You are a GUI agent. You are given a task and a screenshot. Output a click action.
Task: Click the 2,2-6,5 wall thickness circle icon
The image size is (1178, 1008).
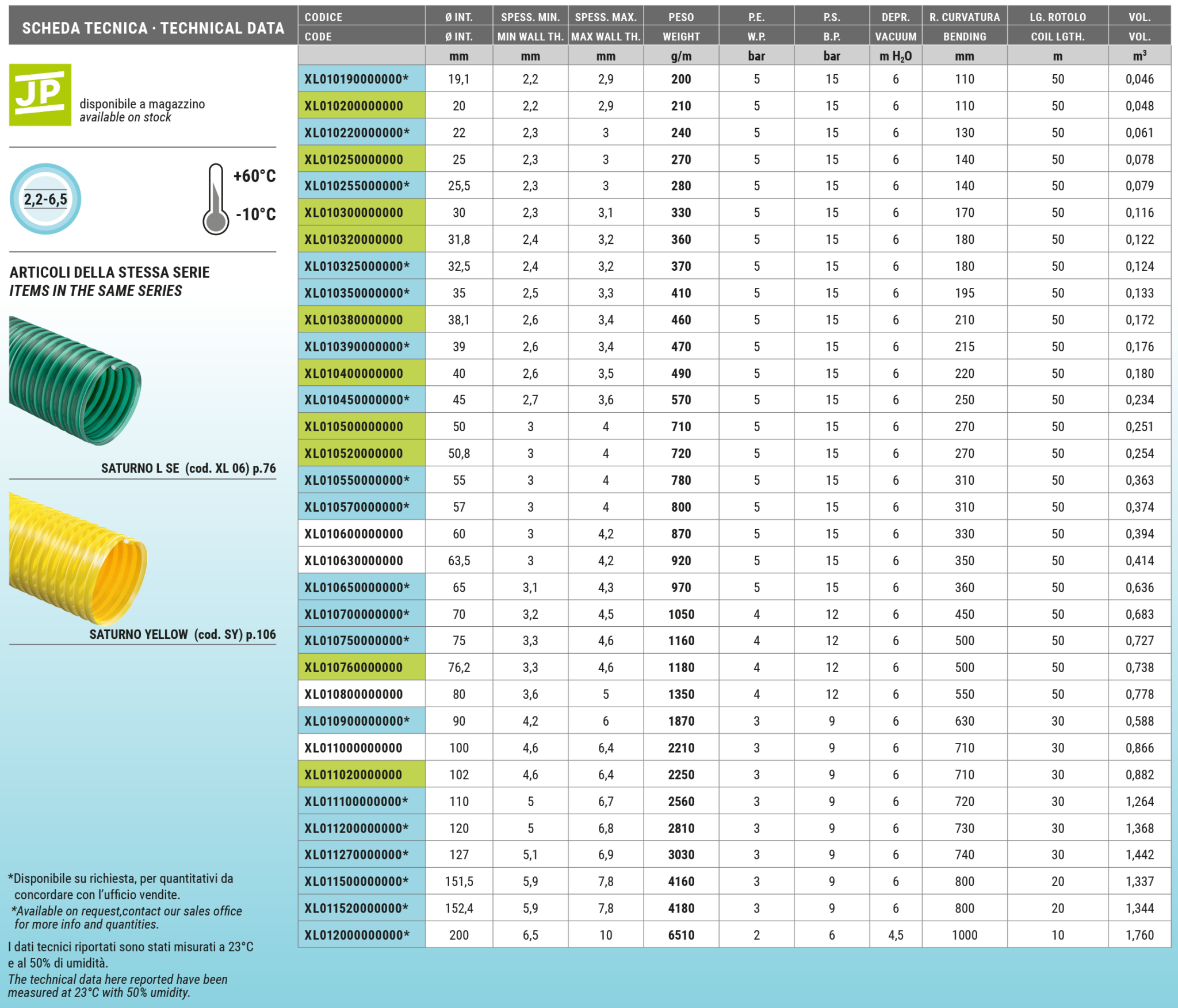45,199
